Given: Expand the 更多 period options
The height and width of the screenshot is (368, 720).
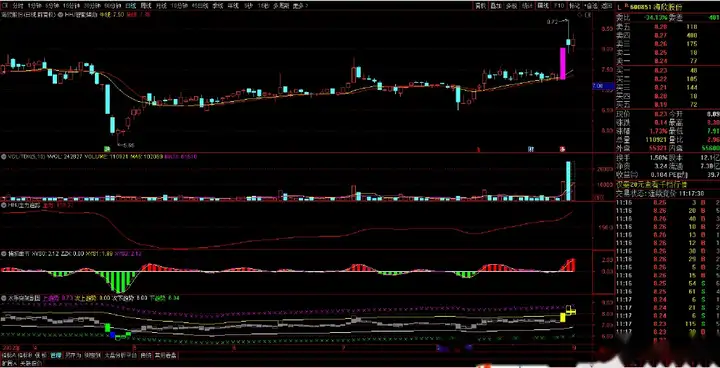Looking at the screenshot, I should coord(300,6).
